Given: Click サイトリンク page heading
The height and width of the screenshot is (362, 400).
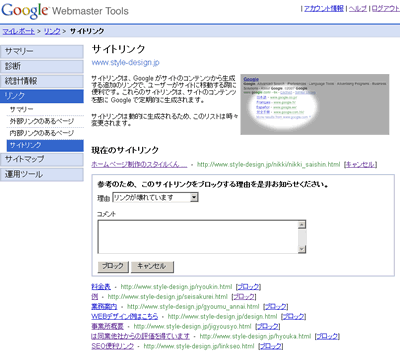Looking at the screenshot, I should coord(118,49).
